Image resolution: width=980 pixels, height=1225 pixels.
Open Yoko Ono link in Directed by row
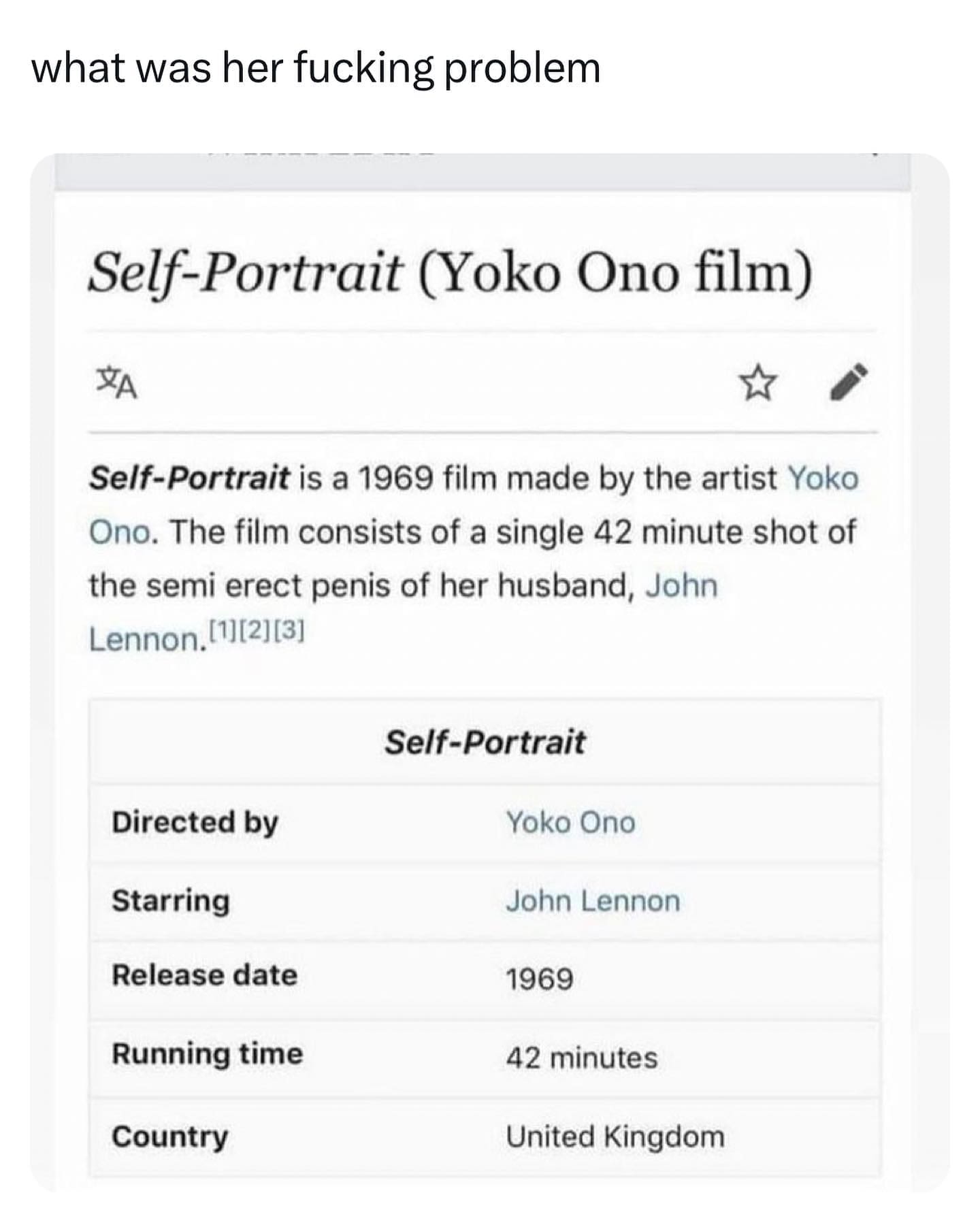[x=570, y=822]
